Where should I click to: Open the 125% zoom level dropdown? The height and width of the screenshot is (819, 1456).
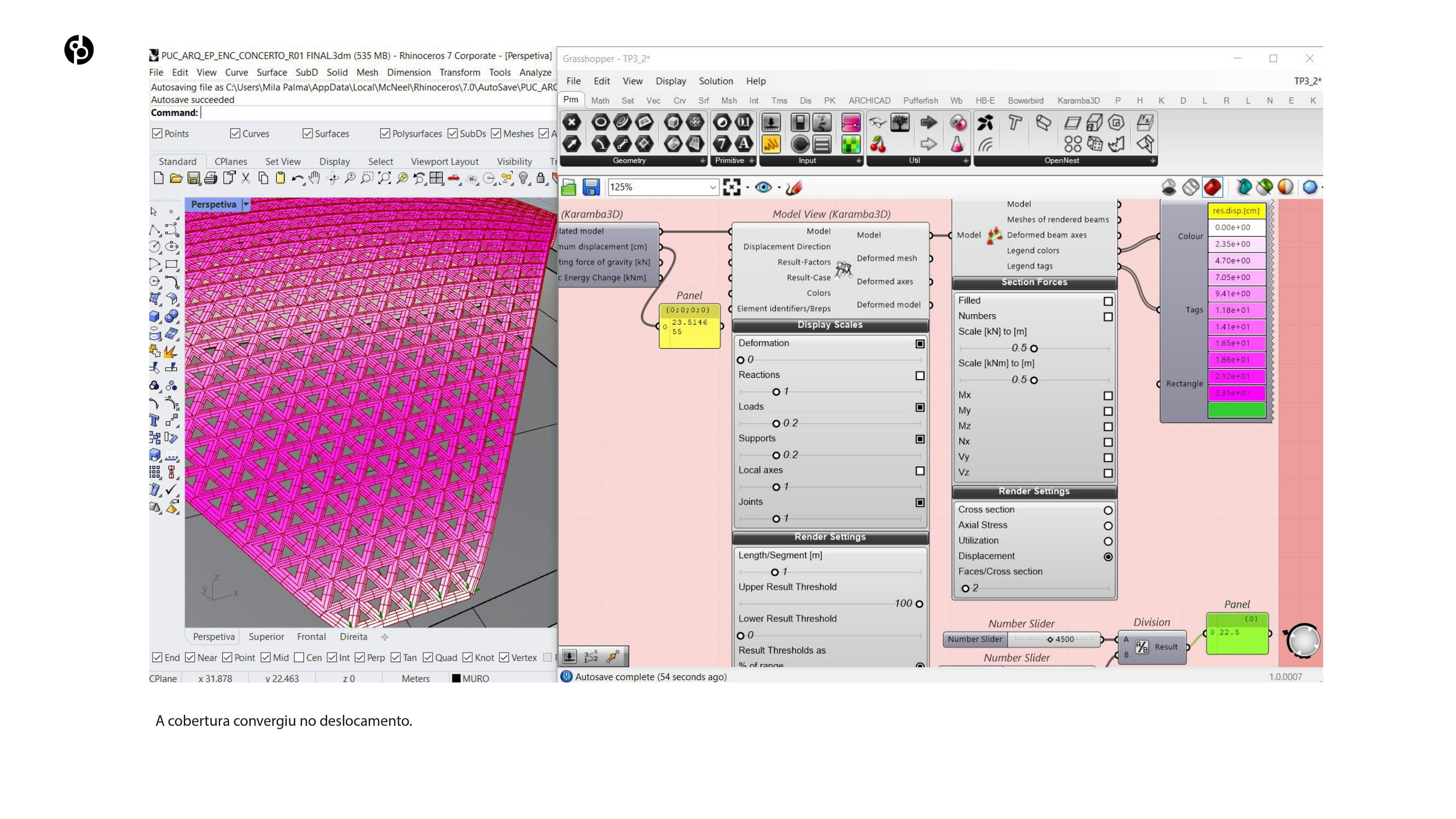pos(712,187)
